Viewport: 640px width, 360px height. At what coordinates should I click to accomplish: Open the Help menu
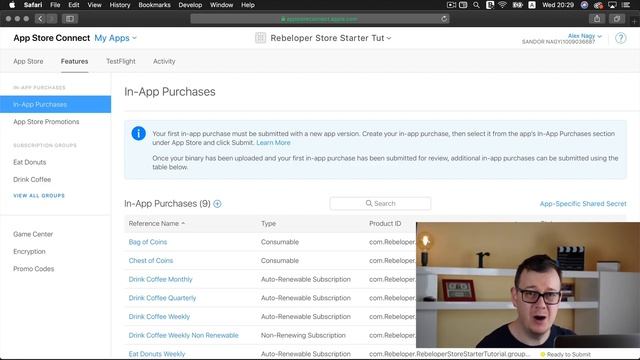tap(248, 5)
